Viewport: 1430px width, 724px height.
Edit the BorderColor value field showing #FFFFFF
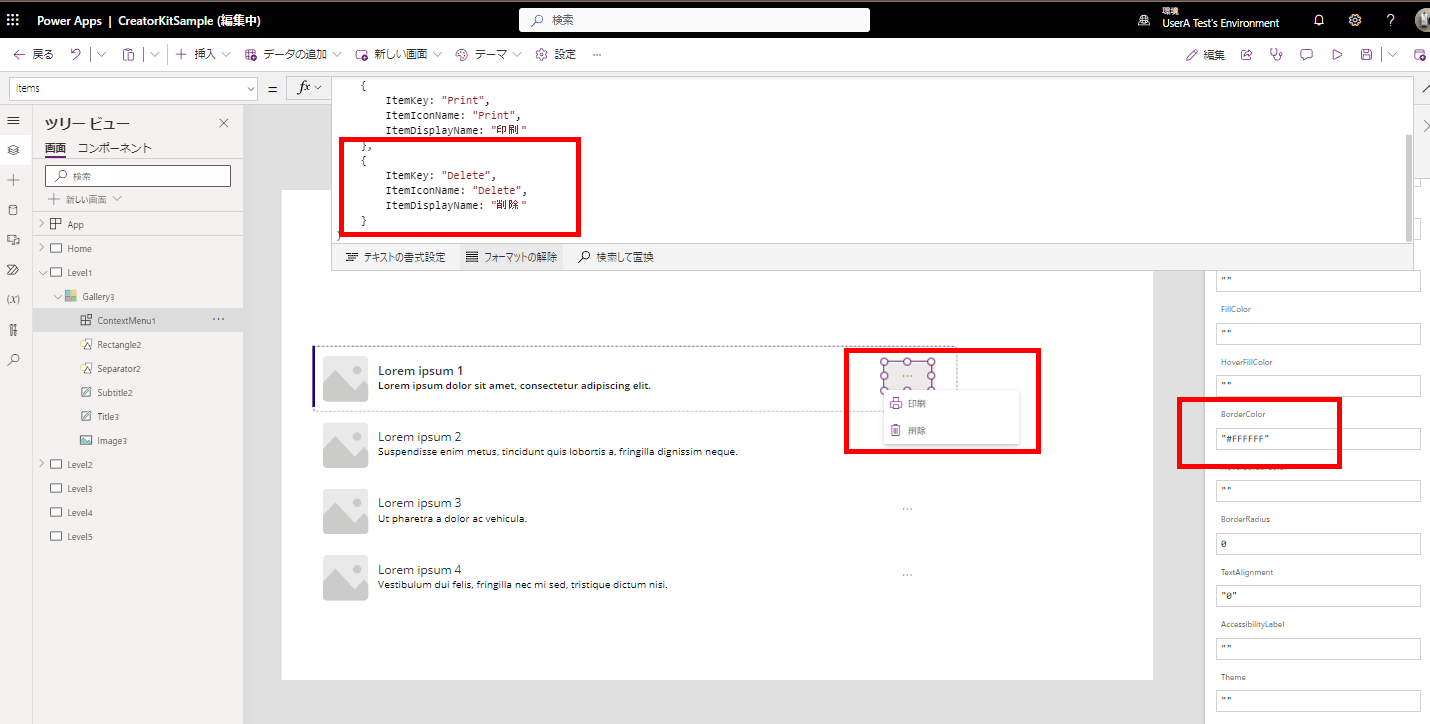pyautogui.click(x=1318, y=440)
